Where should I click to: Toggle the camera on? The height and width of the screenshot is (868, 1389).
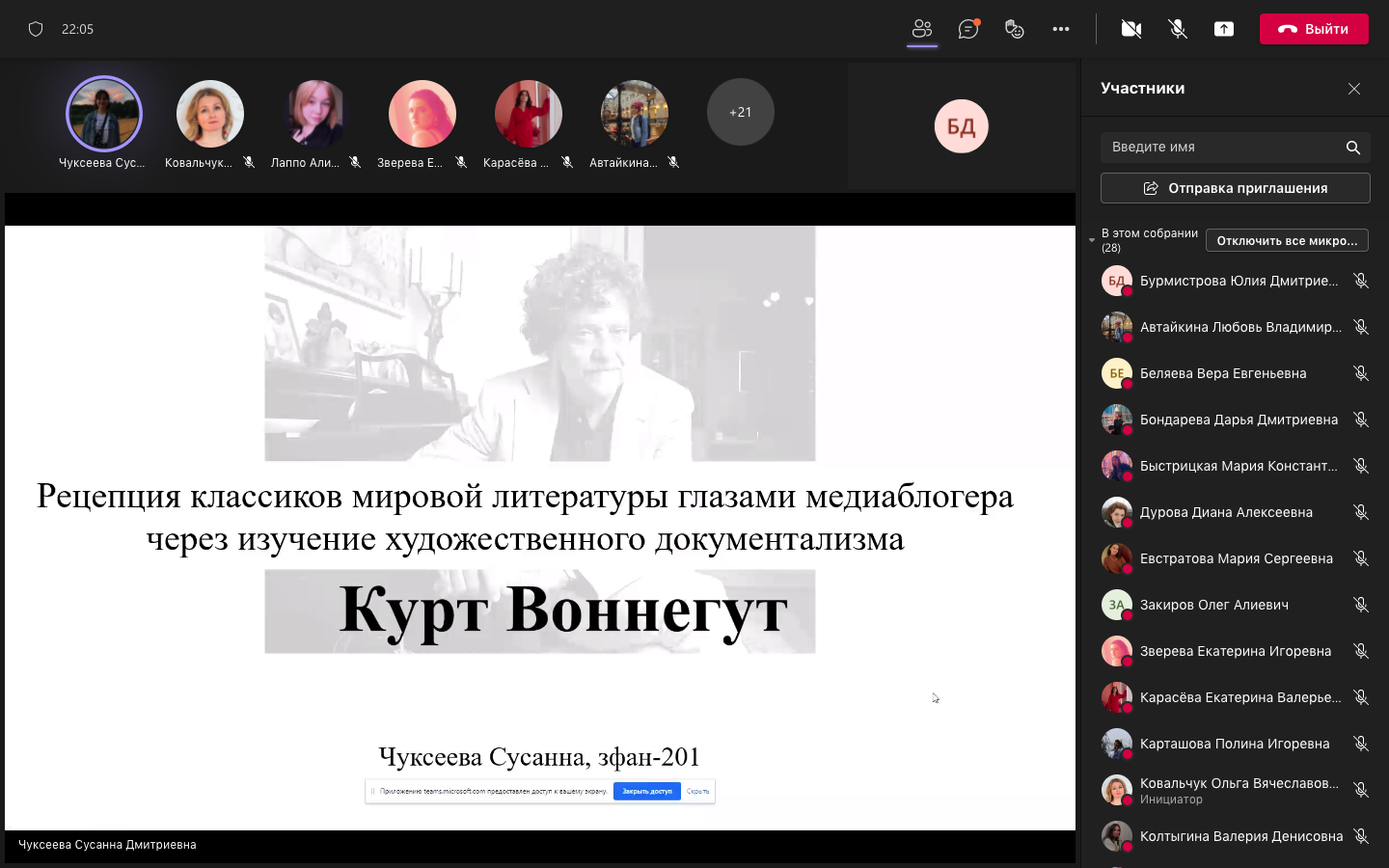(1131, 29)
